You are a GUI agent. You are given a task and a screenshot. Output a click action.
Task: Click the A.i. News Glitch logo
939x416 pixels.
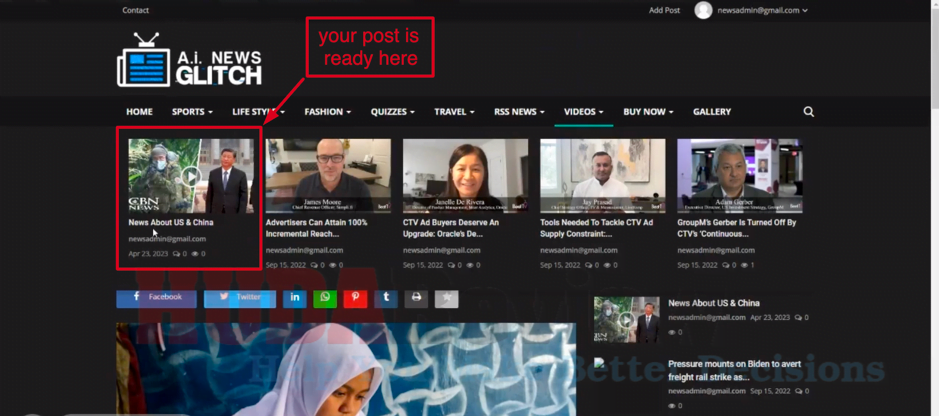coord(189,59)
